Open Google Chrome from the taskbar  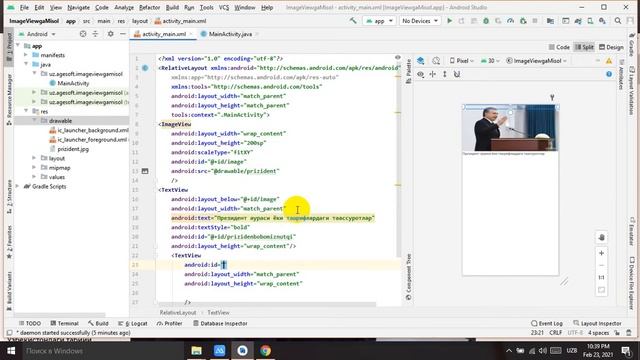[265, 351]
